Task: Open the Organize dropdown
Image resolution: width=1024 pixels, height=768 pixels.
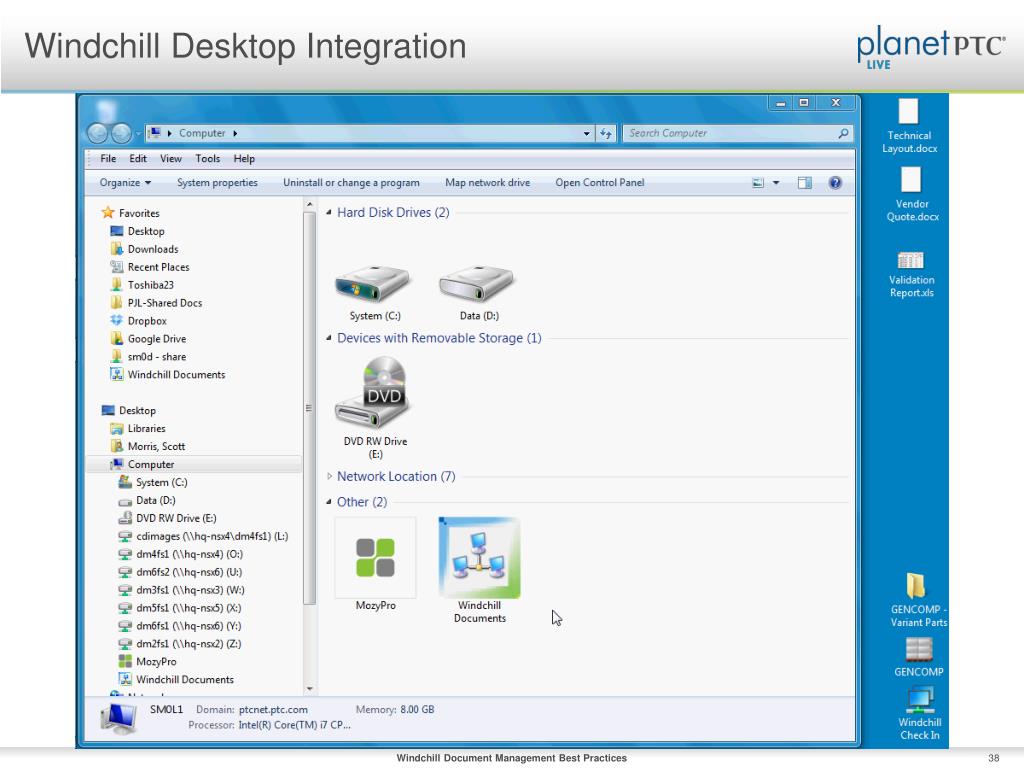Action: tap(125, 183)
